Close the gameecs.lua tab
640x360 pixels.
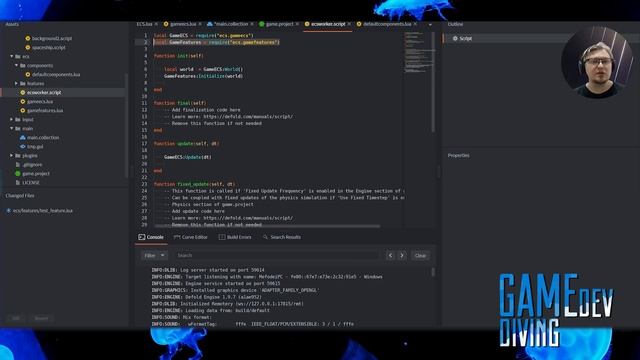(x=200, y=24)
